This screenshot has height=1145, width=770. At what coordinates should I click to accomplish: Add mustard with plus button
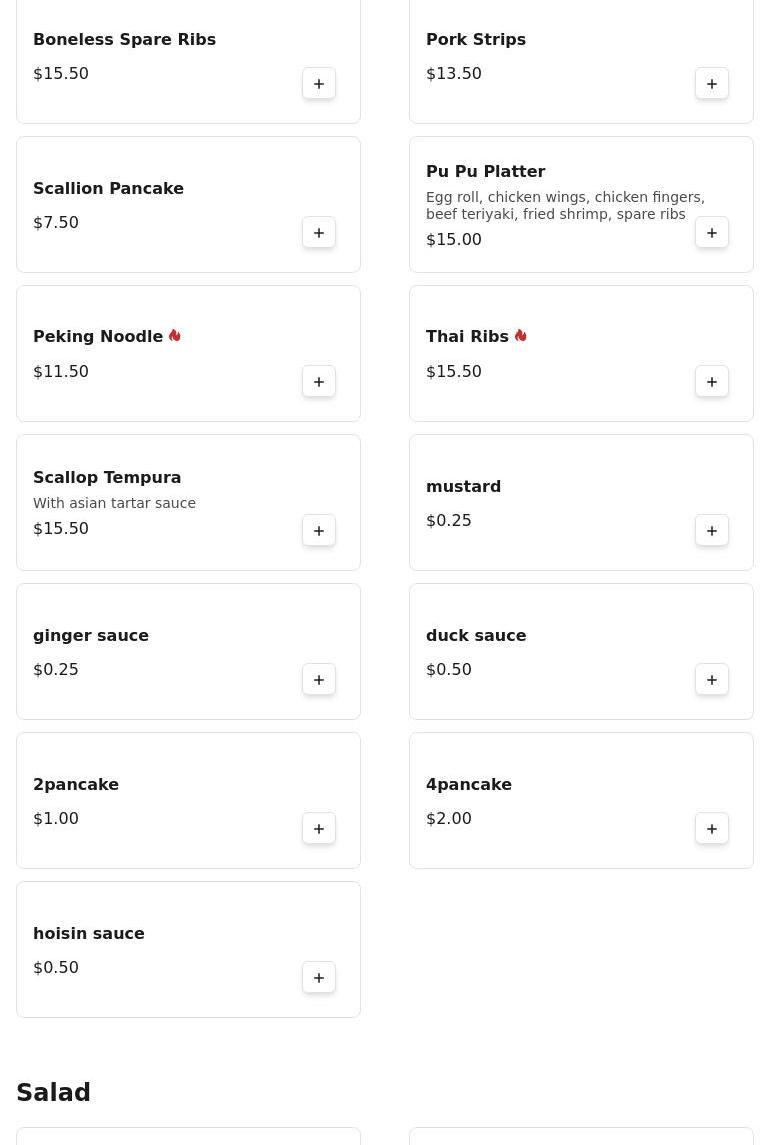coord(712,531)
